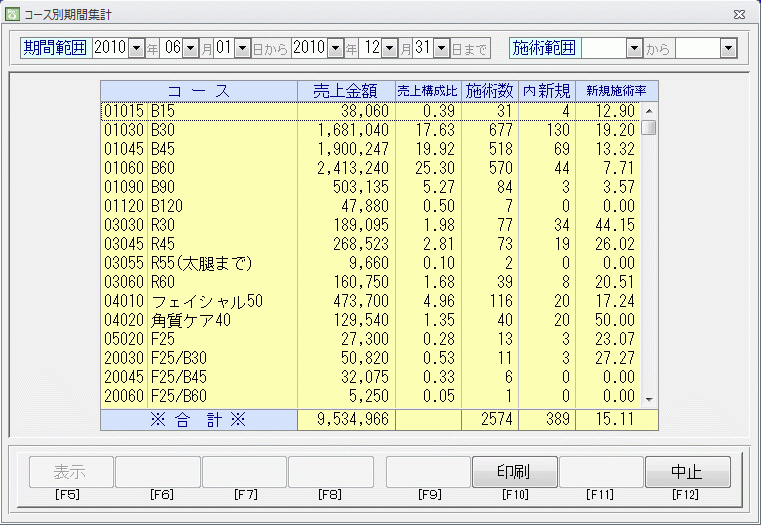Click the 施術数 column header
This screenshot has height=525, width=761.
[490, 91]
